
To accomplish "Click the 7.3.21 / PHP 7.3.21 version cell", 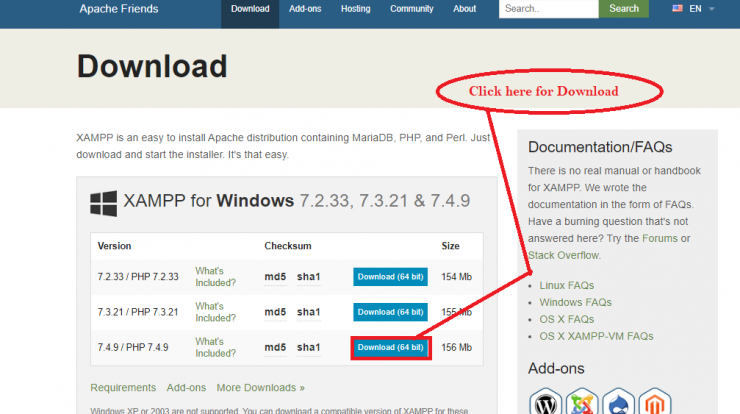I will [138, 312].
